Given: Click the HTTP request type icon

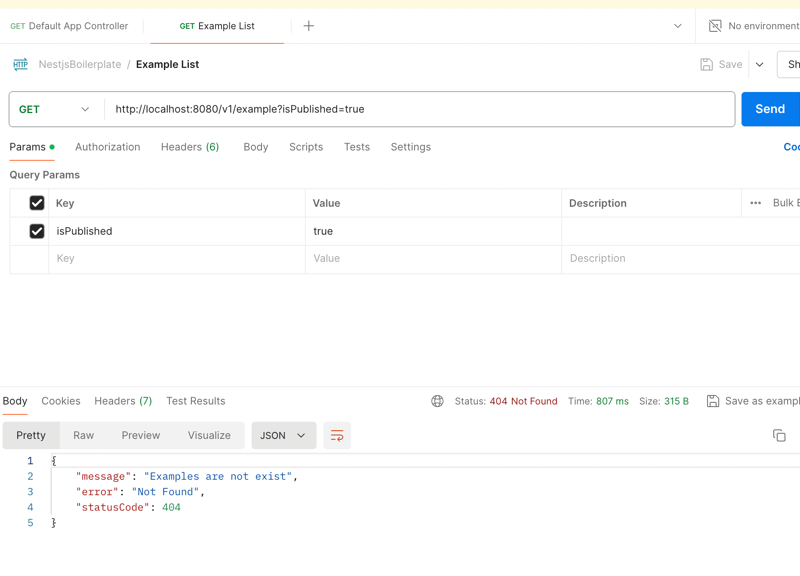Looking at the screenshot, I should pyautogui.click(x=20, y=64).
